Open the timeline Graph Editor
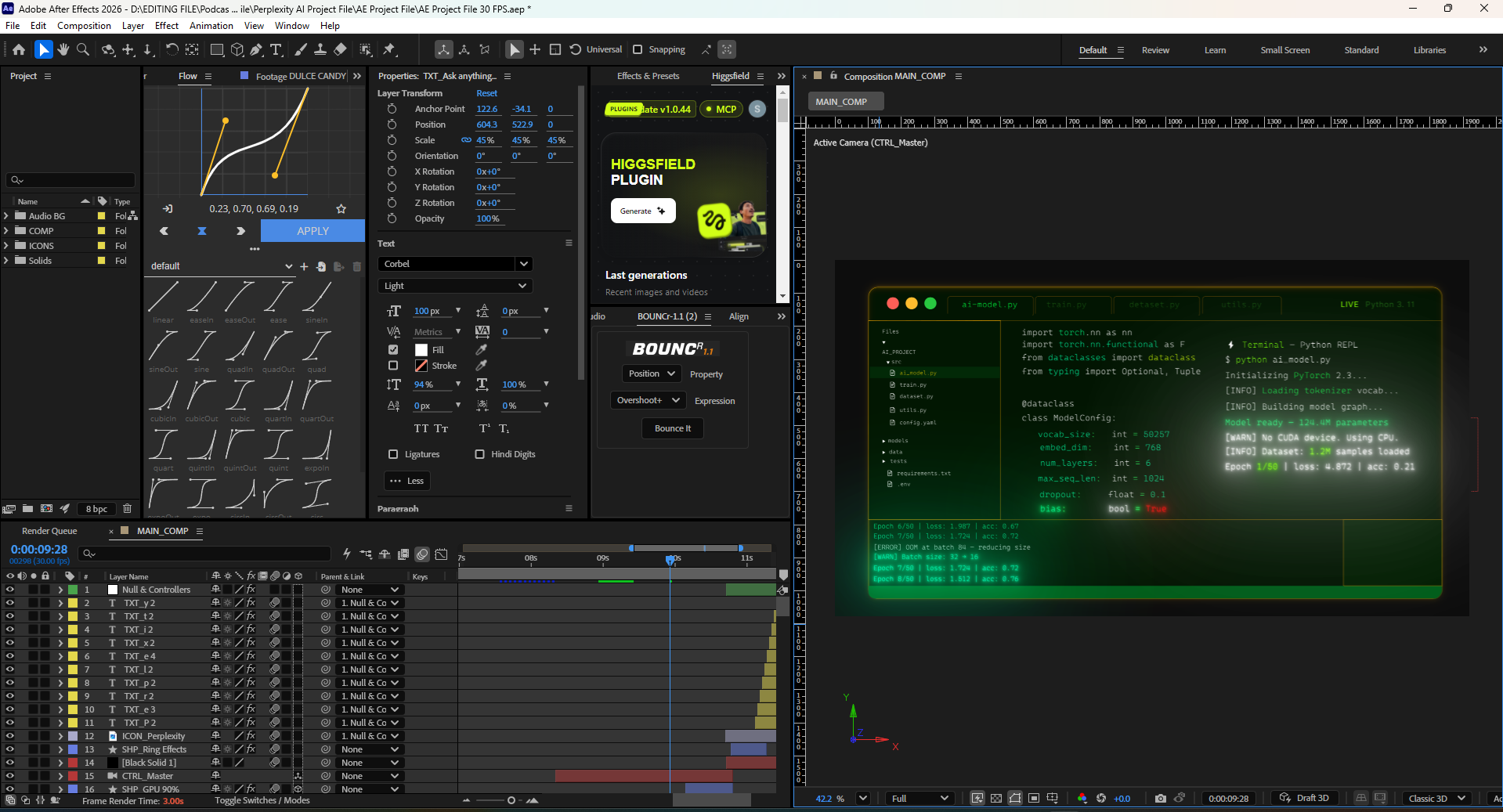 (442, 554)
